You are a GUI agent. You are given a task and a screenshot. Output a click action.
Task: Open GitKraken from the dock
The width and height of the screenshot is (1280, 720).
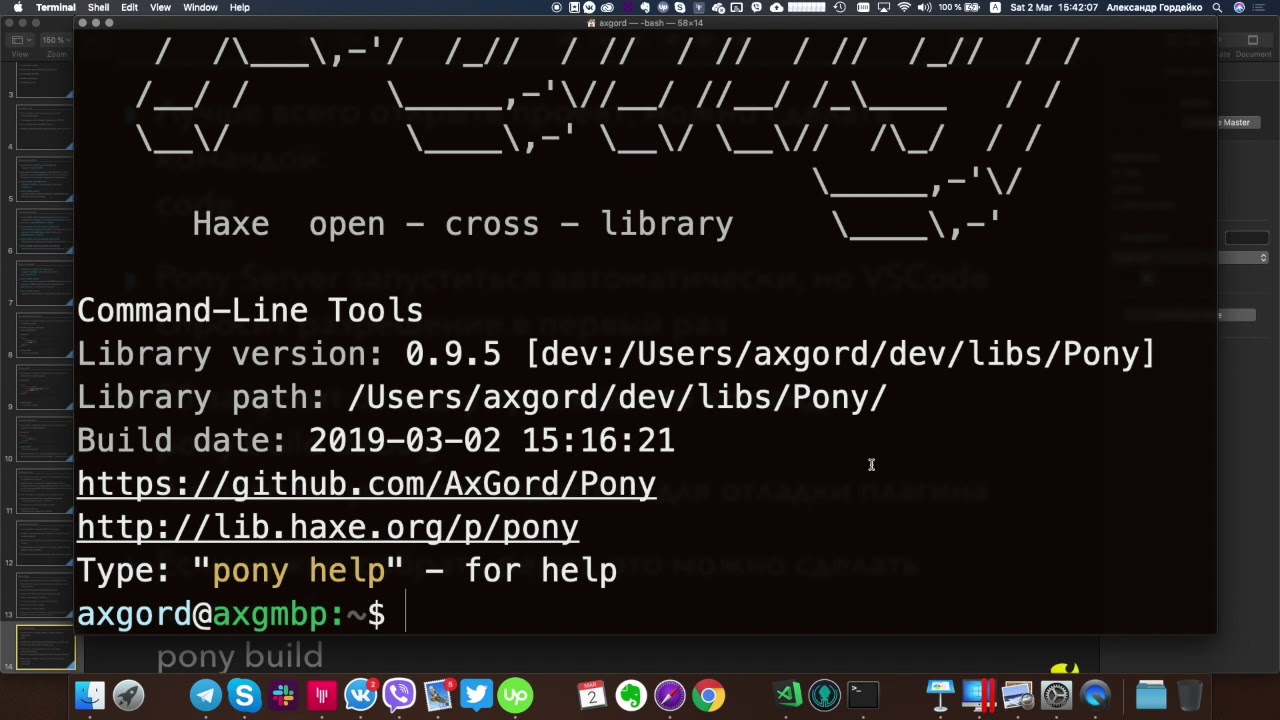(x=825, y=695)
